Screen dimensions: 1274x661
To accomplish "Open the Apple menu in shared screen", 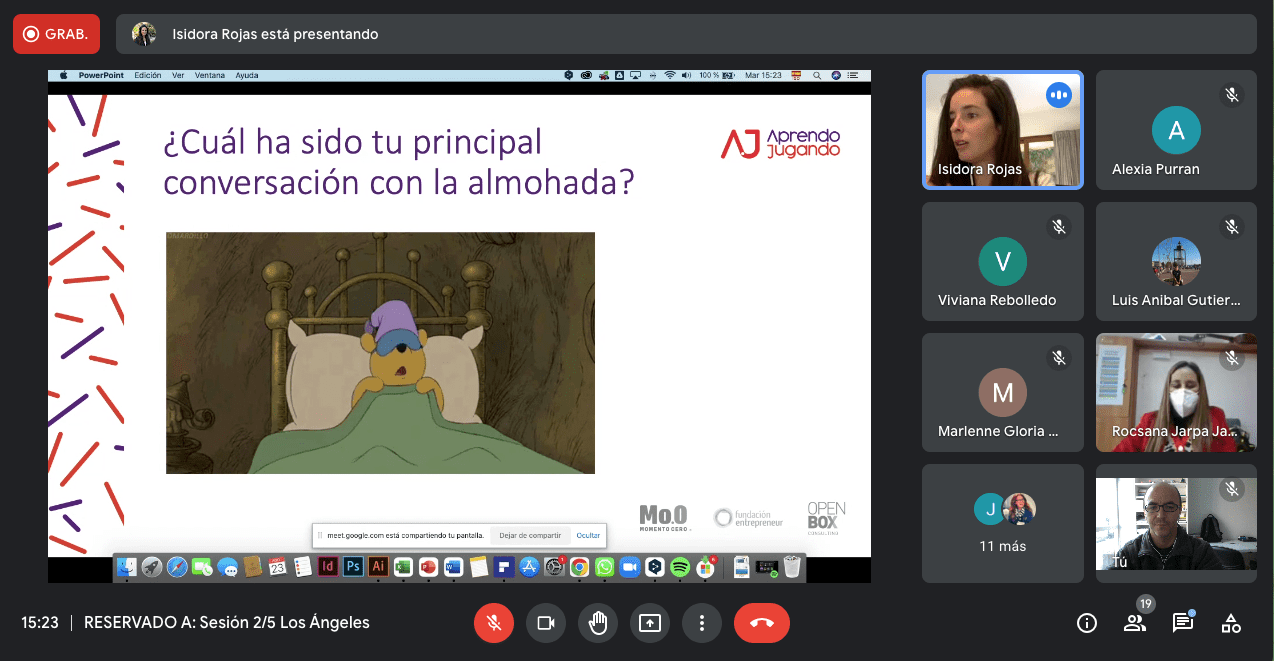I will (63, 75).
